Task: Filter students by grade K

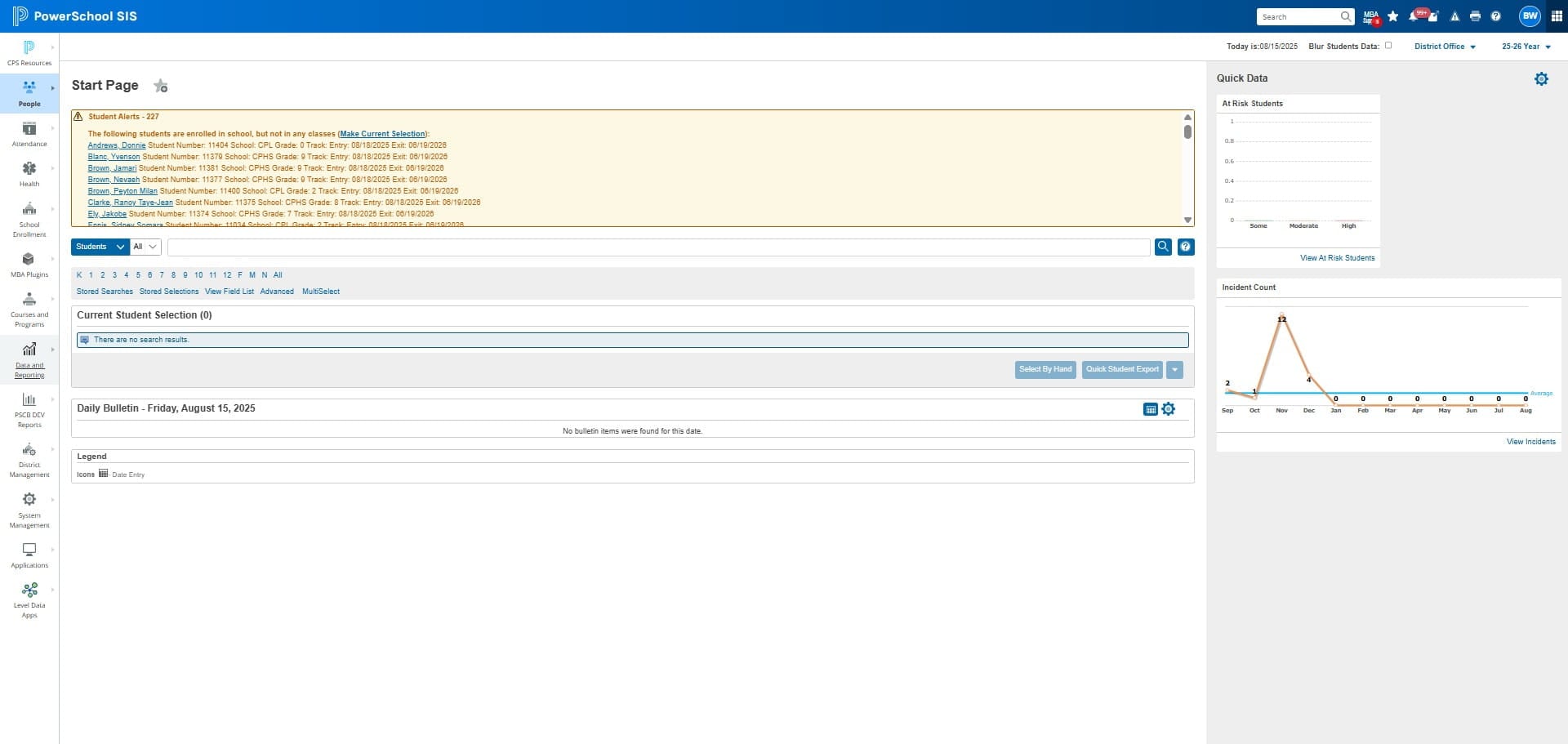Action: pos(79,275)
